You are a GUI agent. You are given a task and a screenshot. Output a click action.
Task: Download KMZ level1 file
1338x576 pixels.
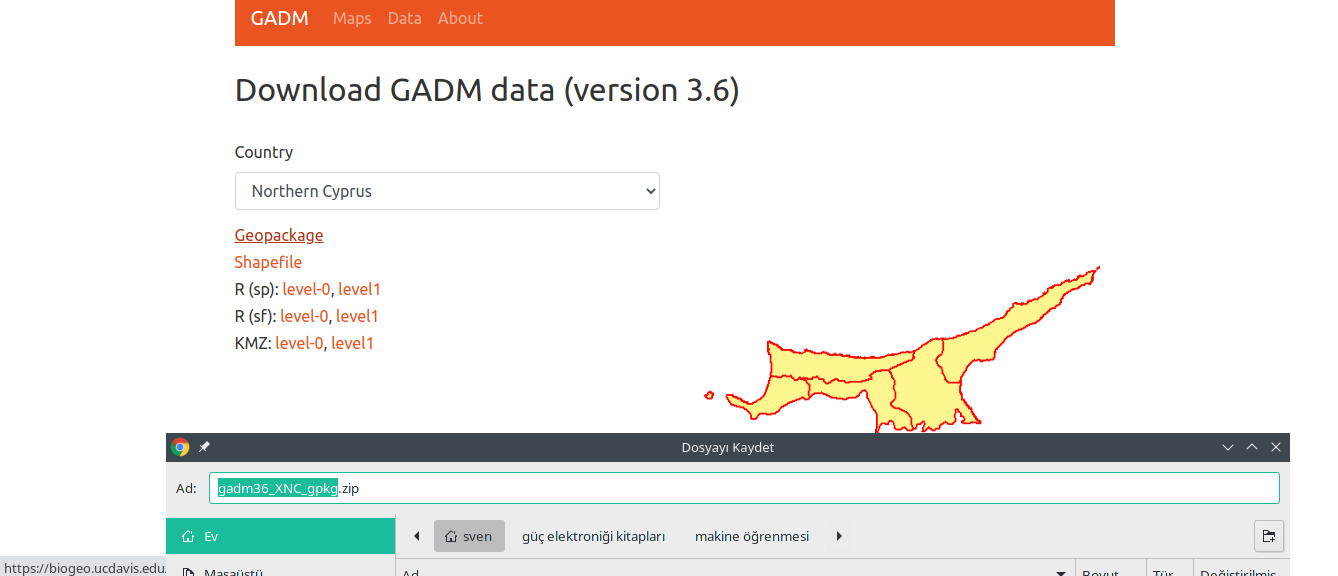pos(352,343)
